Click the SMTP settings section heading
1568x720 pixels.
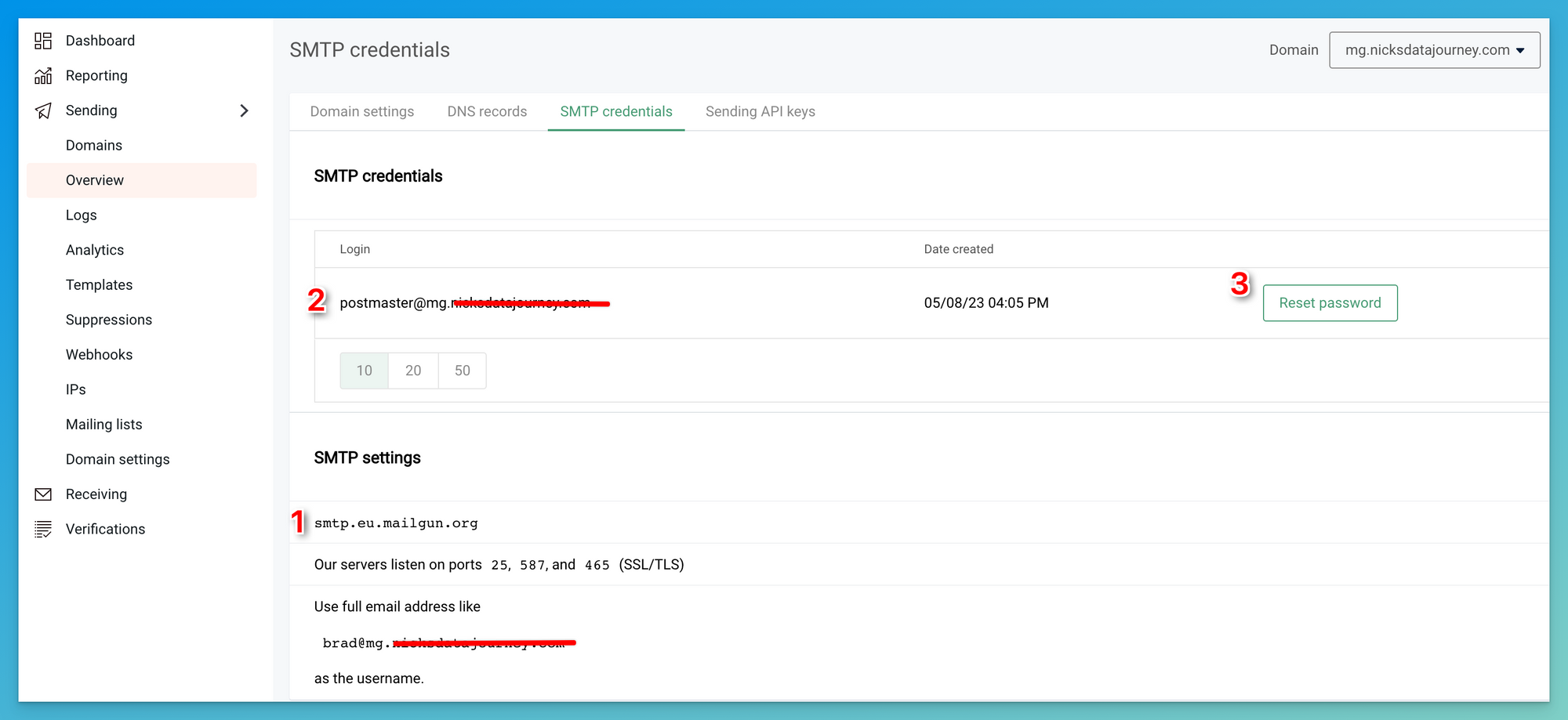[x=367, y=458]
